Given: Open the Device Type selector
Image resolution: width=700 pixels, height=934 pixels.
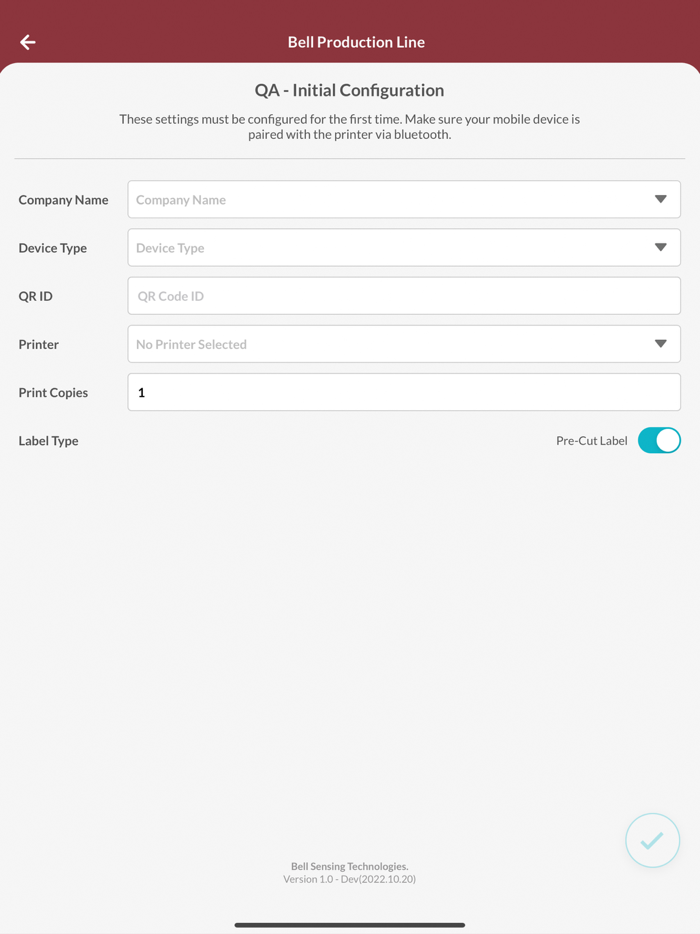Looking at the screenshot, I should tap(403, 247).
